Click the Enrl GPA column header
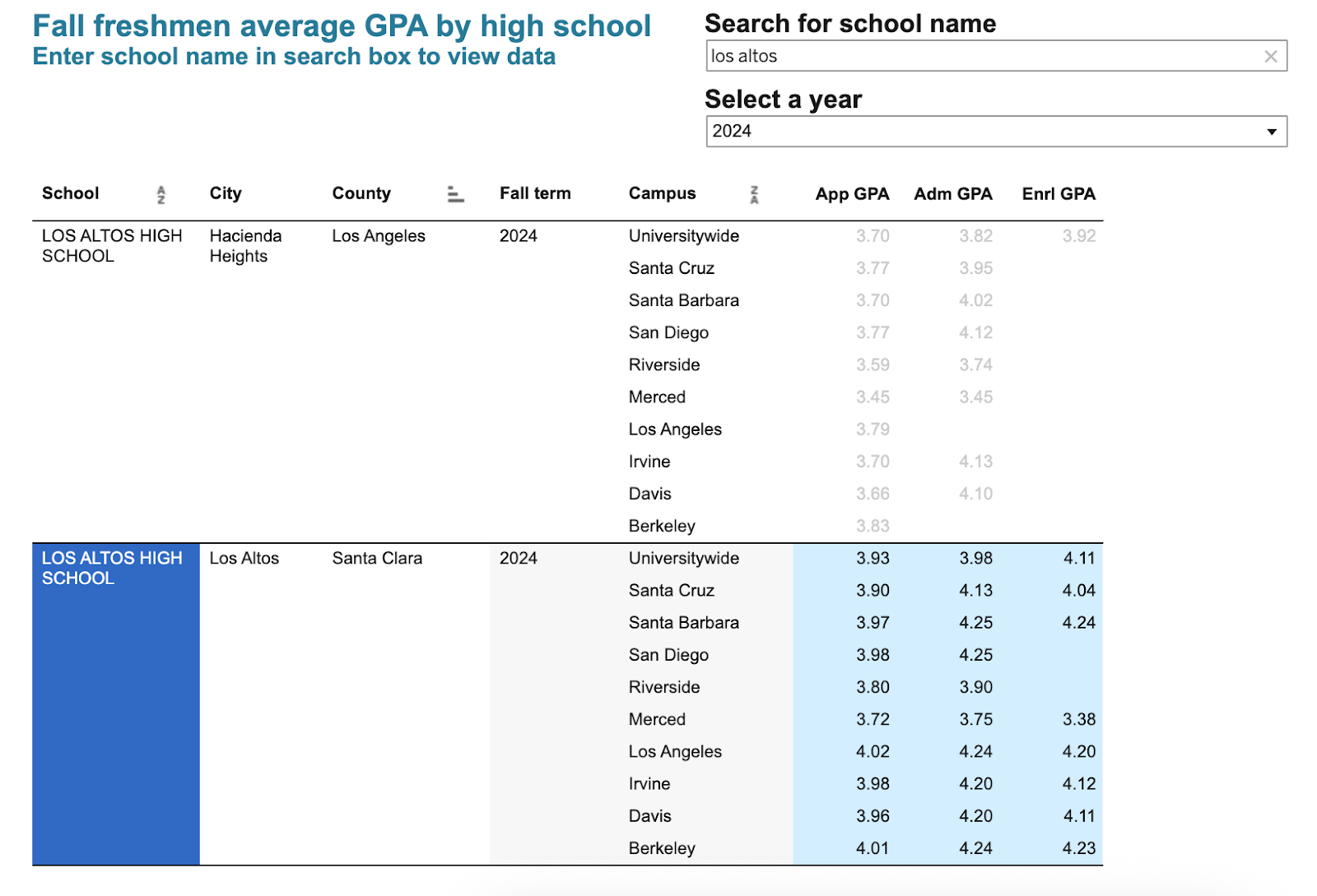The image size is (1317, 896). [1058, 194]
